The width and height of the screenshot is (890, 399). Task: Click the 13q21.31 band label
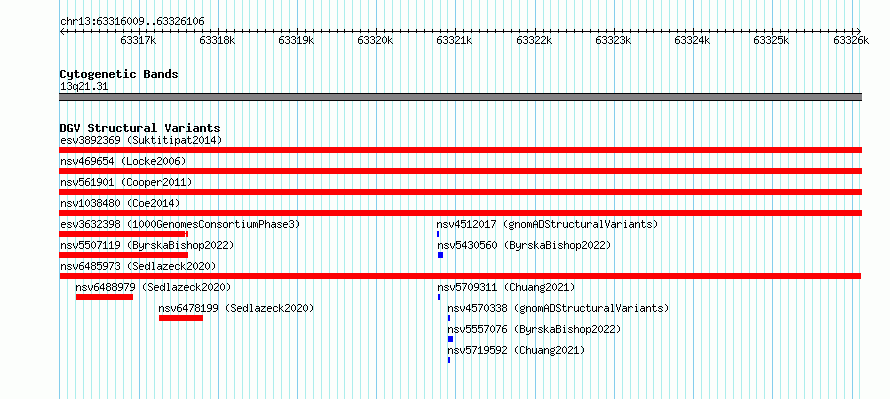pyautogui.click(x=84, y=87)
